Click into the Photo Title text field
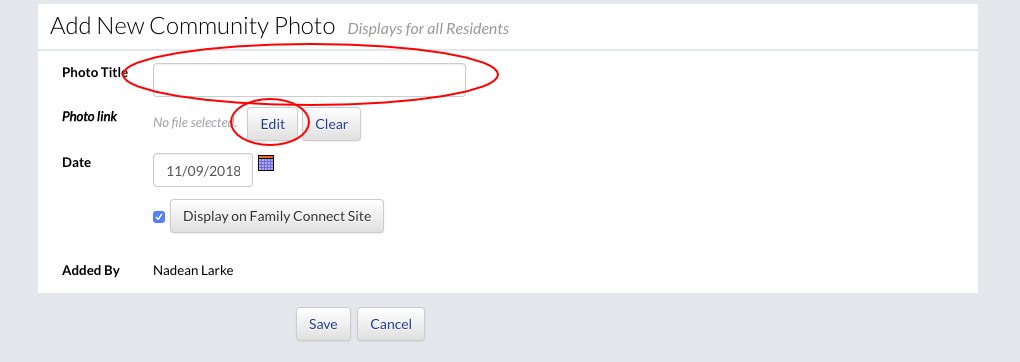1020x362 pixels. click(x=309, y=79)
